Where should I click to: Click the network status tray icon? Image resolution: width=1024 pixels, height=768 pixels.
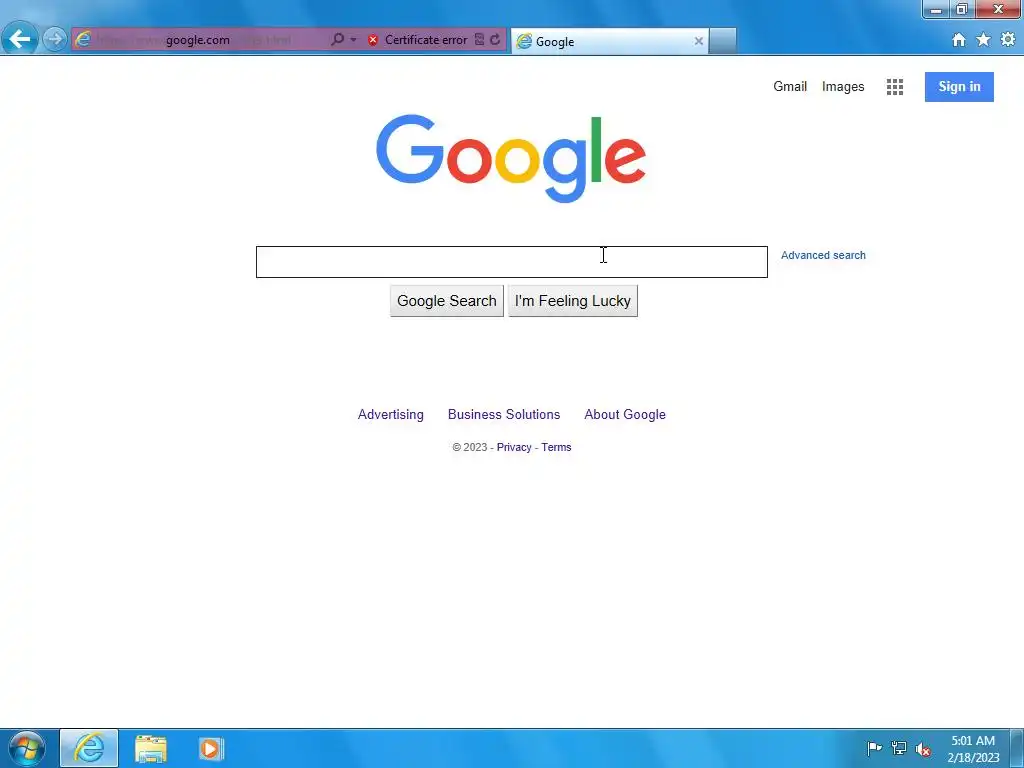click(899, 748)
